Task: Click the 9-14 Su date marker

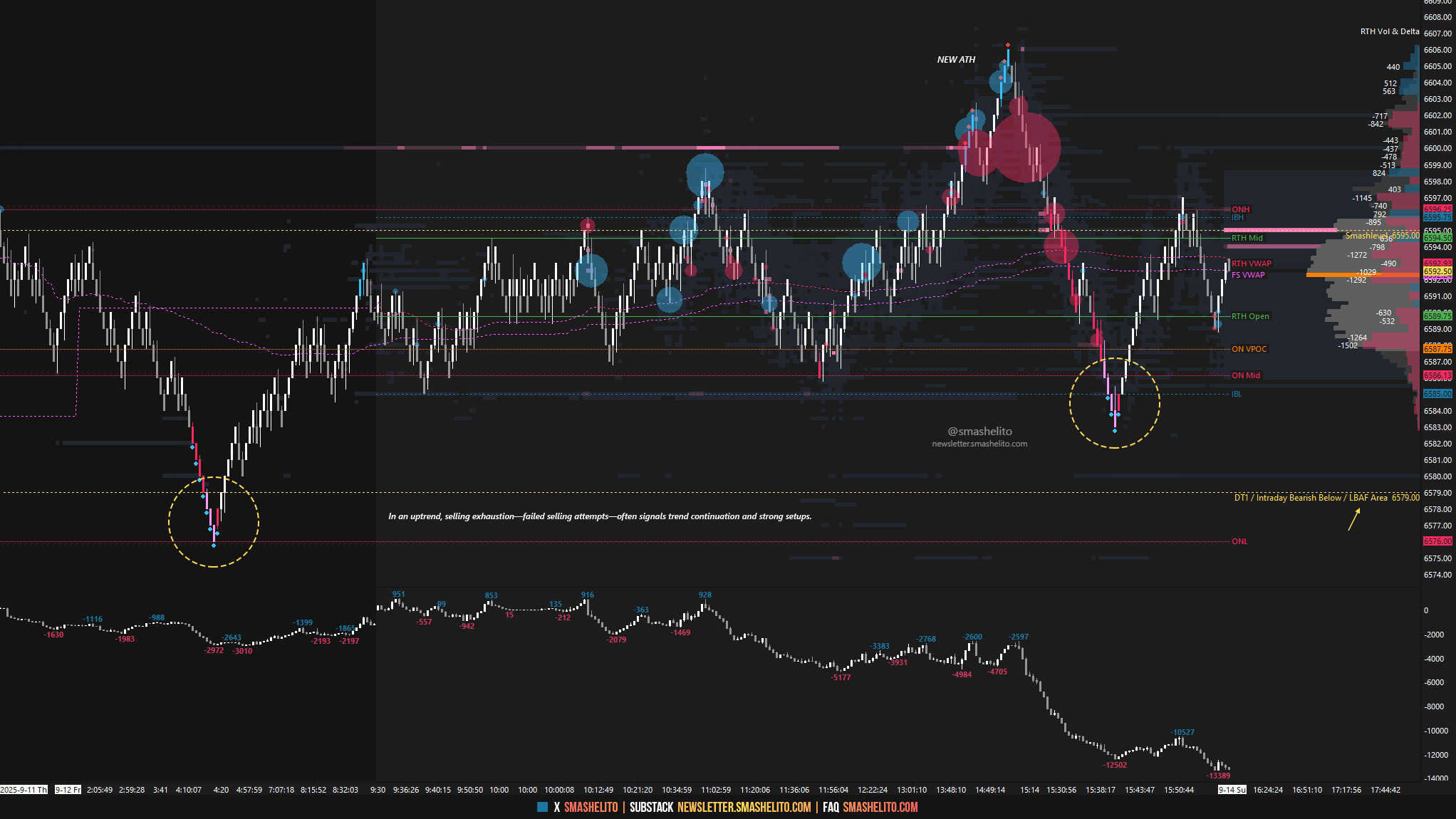Action: pos(1232,790)
